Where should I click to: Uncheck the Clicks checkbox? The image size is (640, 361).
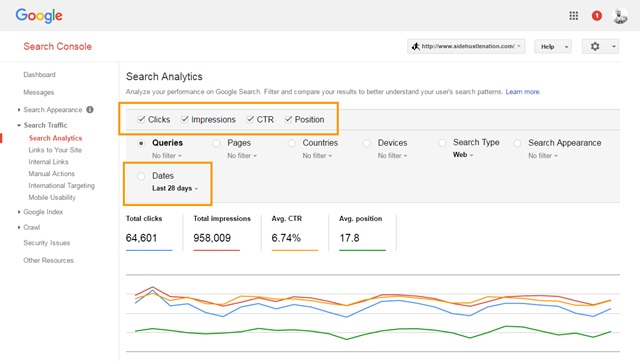point(141,119)
